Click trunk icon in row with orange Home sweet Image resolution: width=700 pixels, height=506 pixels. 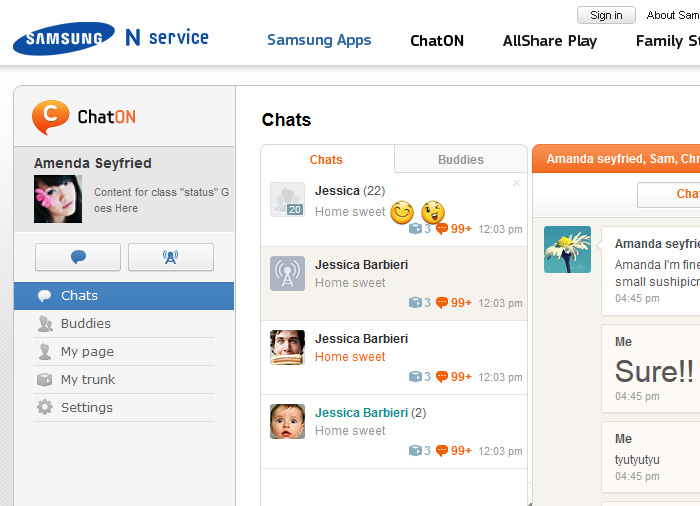point(415,377)
